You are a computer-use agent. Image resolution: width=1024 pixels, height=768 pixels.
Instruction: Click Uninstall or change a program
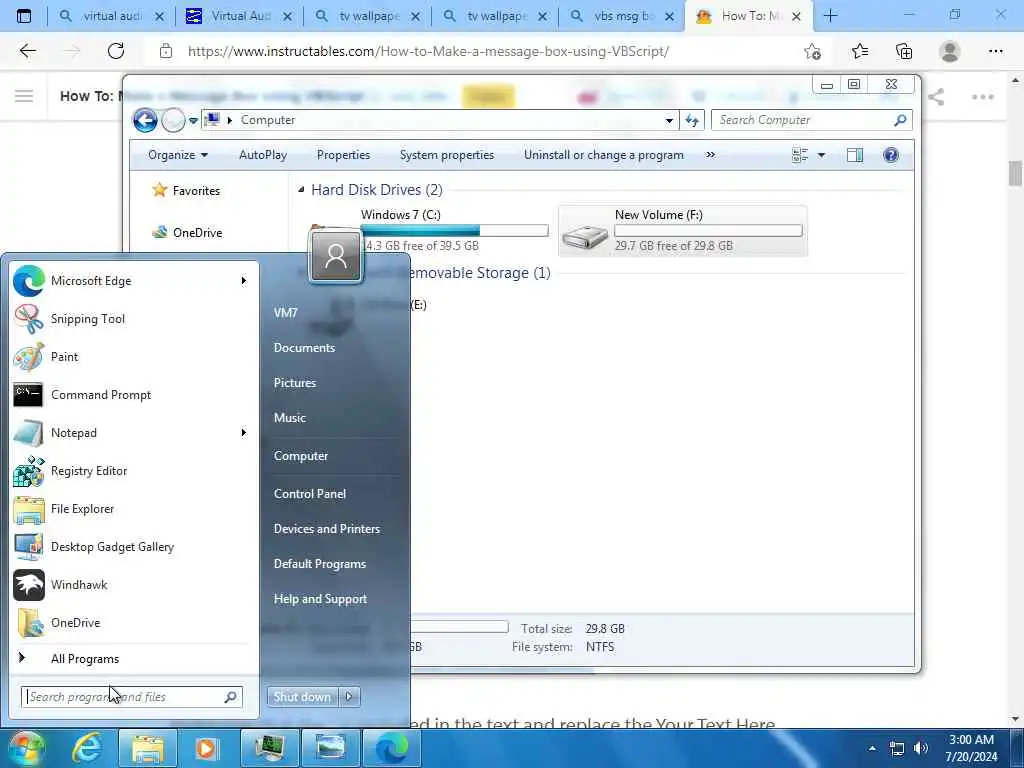[x=604, y=155]
